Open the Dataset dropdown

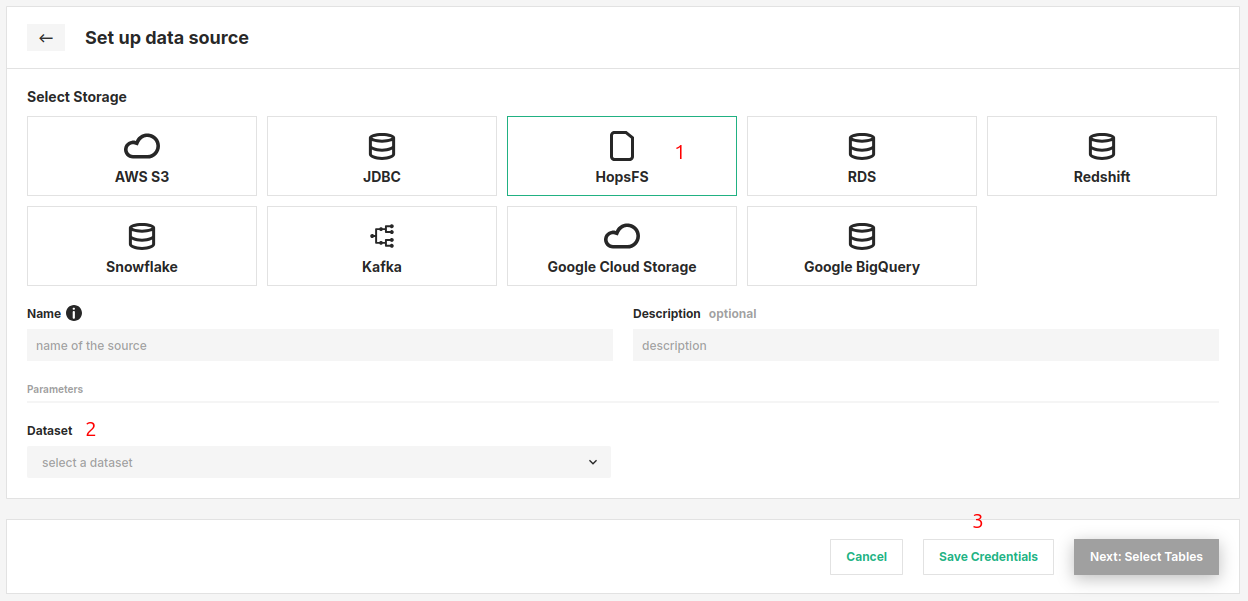click(x=318, y=462)
